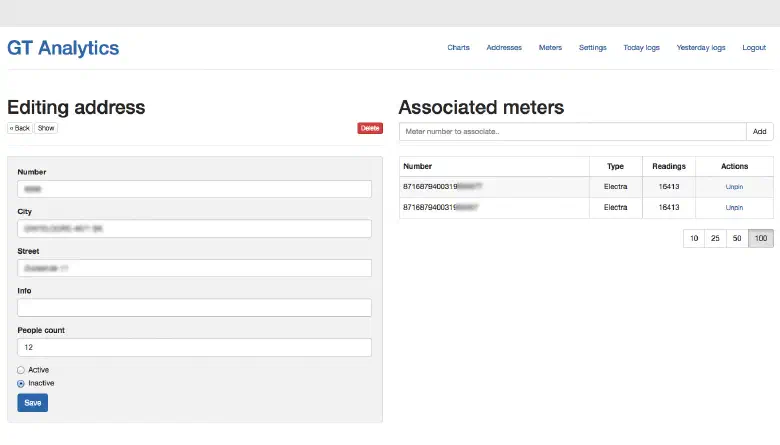Click Logout link

(x=754, y=48)
